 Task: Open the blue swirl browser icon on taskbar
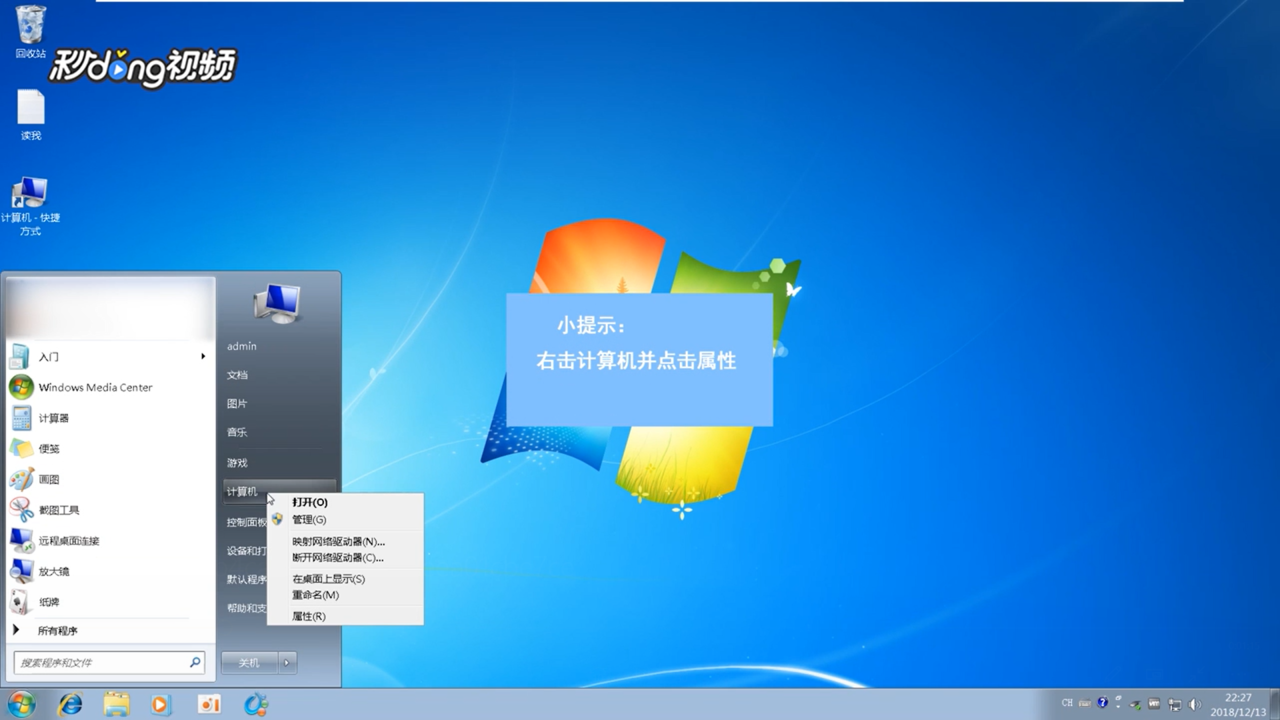[256, 704]
